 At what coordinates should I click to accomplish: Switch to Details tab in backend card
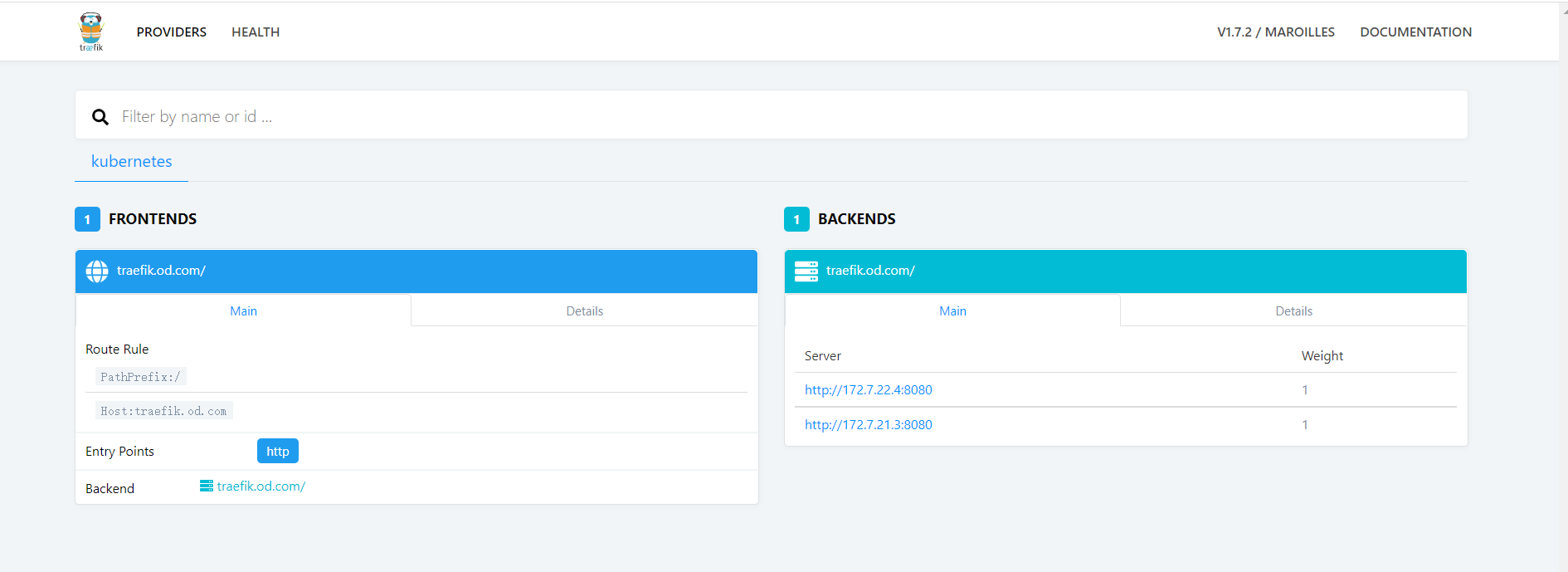click(1294, 310)
